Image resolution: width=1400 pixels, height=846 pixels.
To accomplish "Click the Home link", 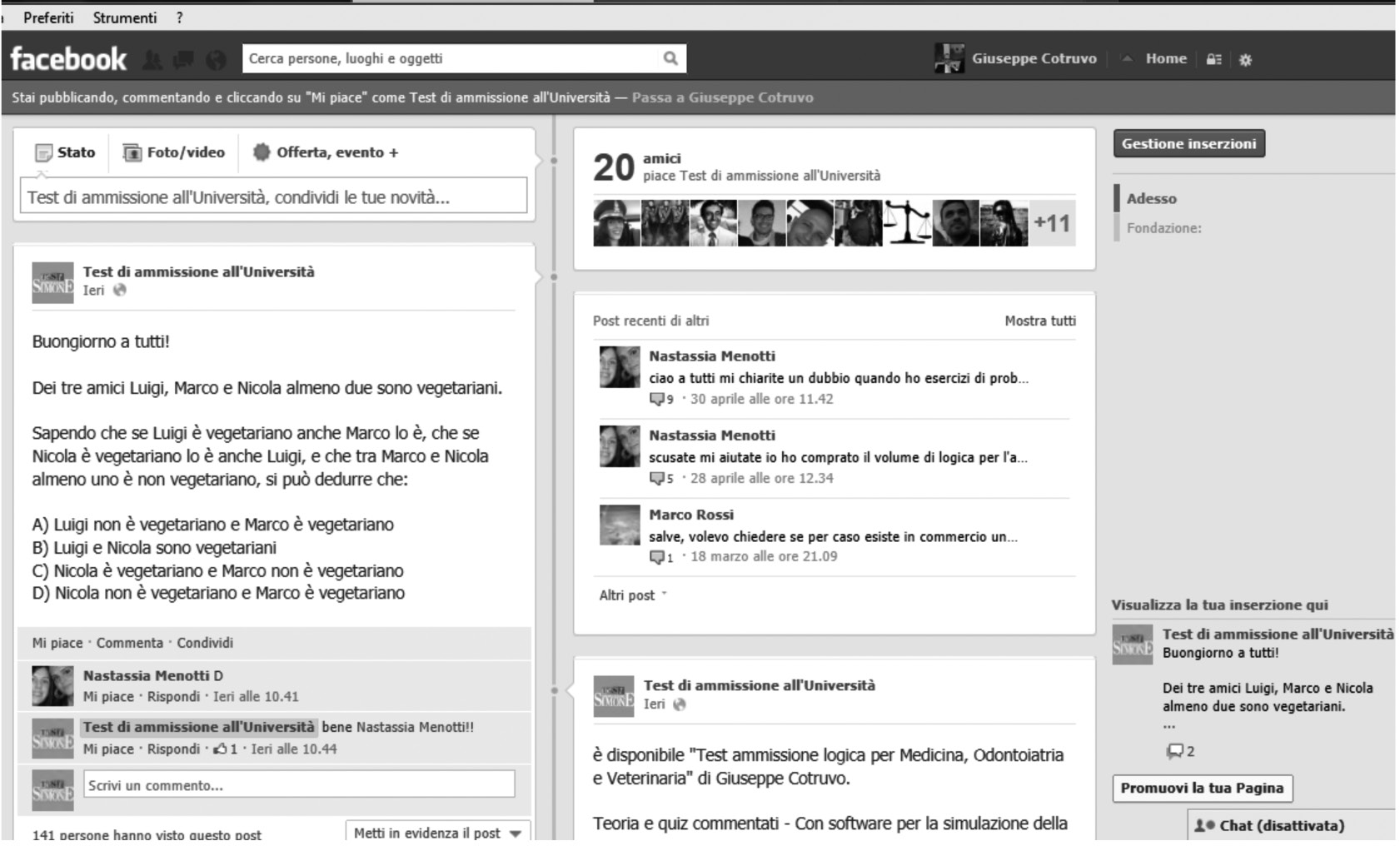I will [x=1166, y=58].
